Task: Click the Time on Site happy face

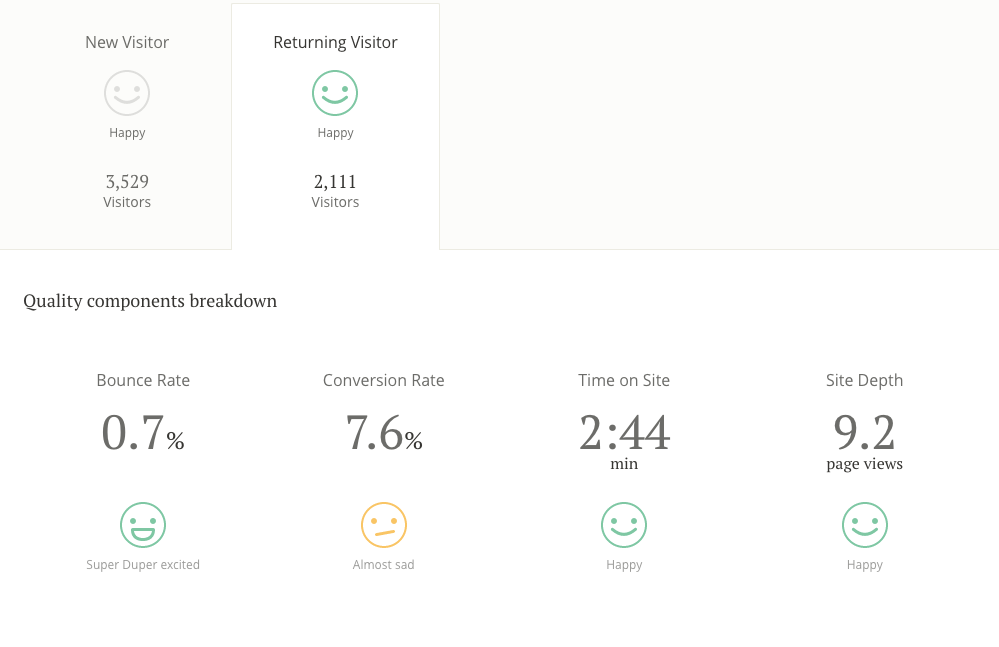Action: (624, 525)
